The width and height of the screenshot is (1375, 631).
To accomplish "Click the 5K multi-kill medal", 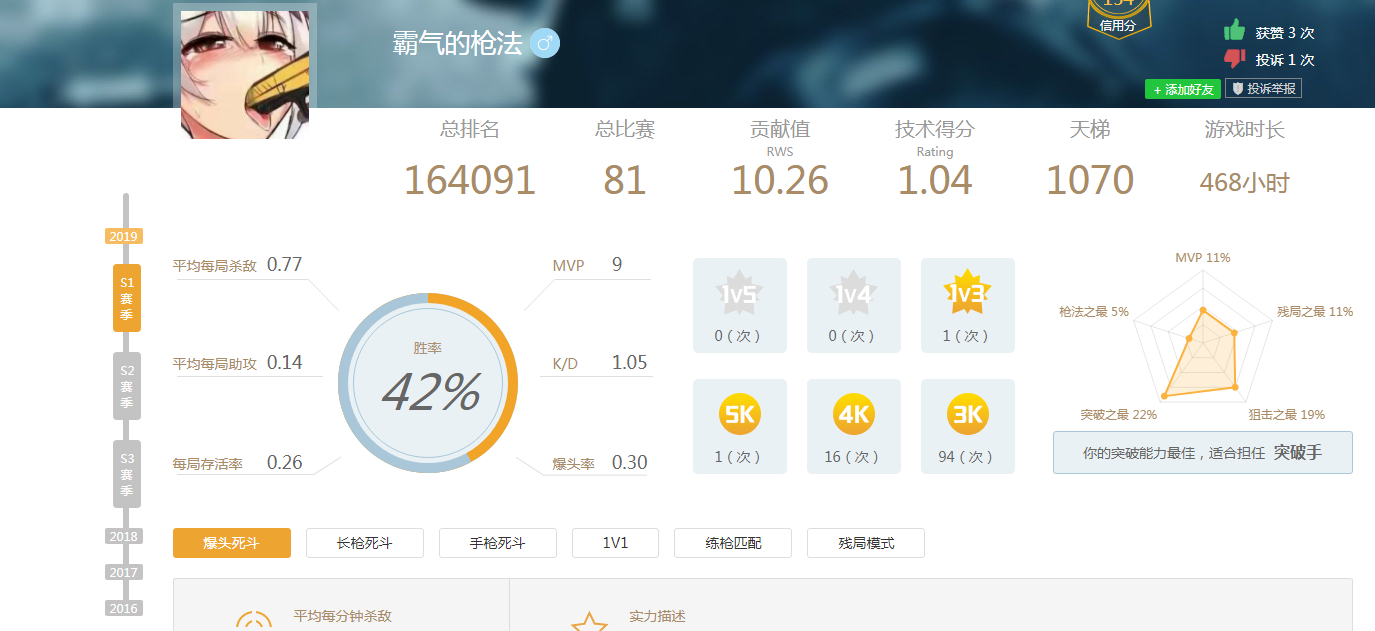I will tap(739, 414).
